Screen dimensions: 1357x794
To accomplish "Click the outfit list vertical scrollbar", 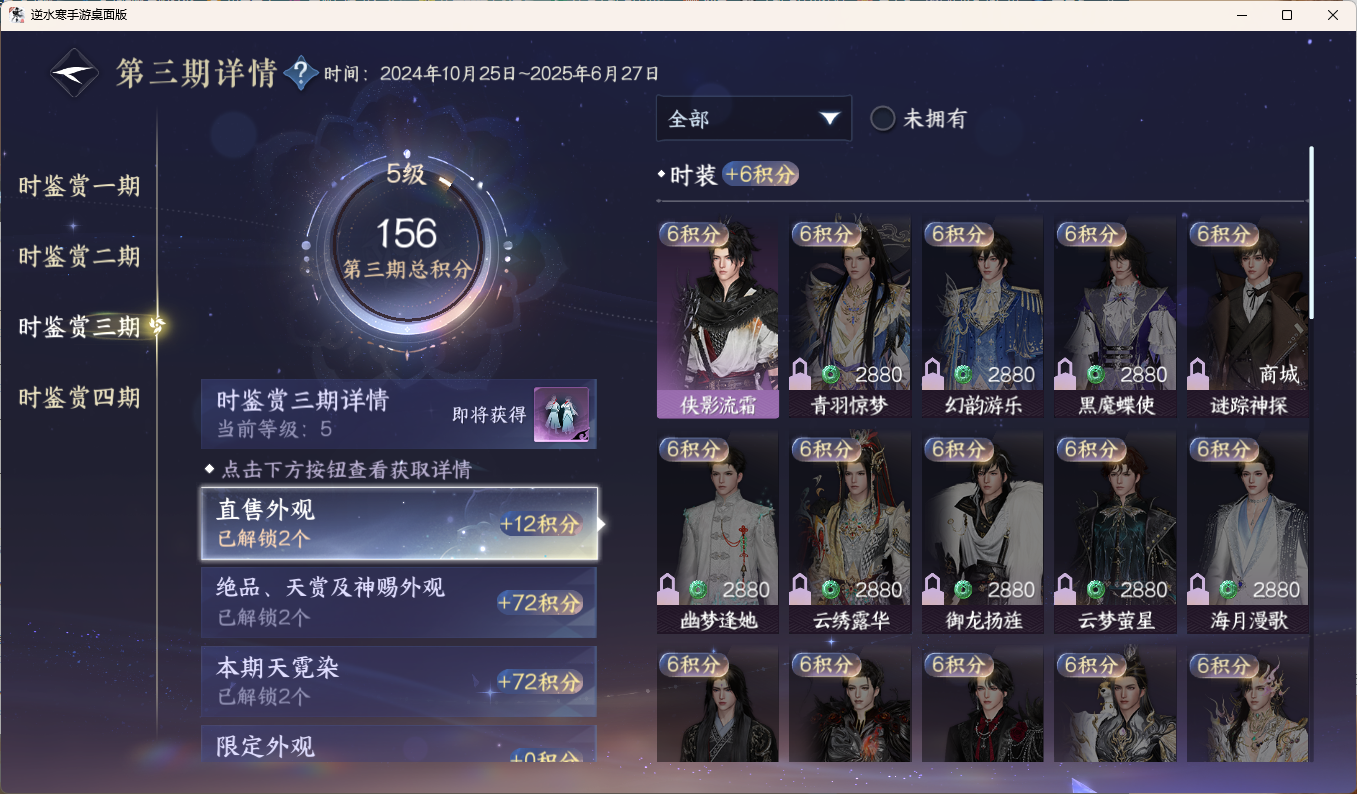I will pyautogui.click(x=1311, y=232).
